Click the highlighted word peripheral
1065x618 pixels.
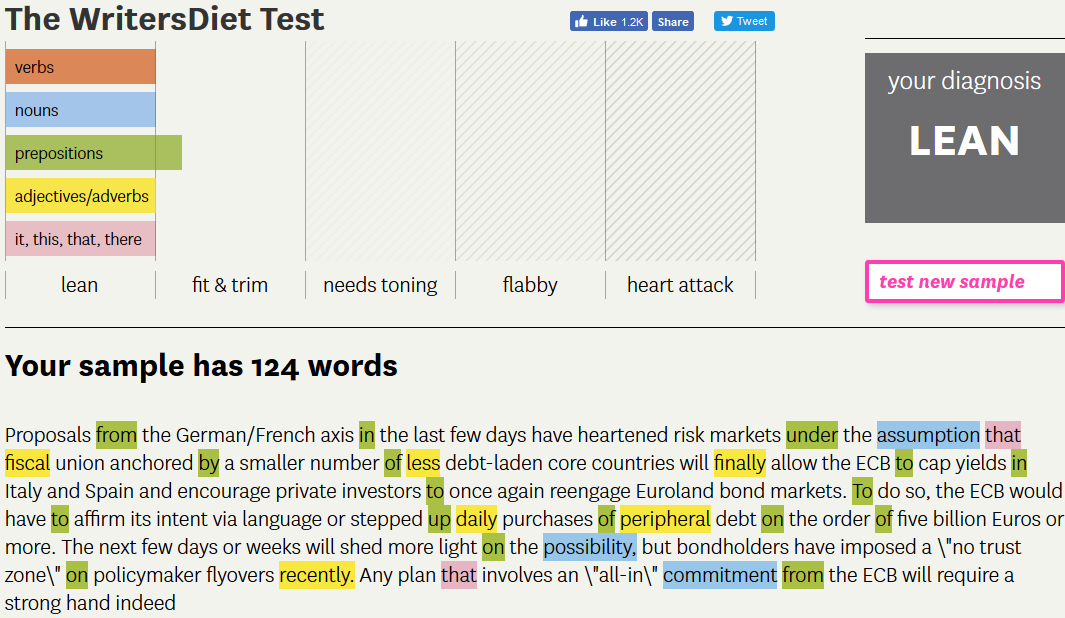(x=665, y=519)
